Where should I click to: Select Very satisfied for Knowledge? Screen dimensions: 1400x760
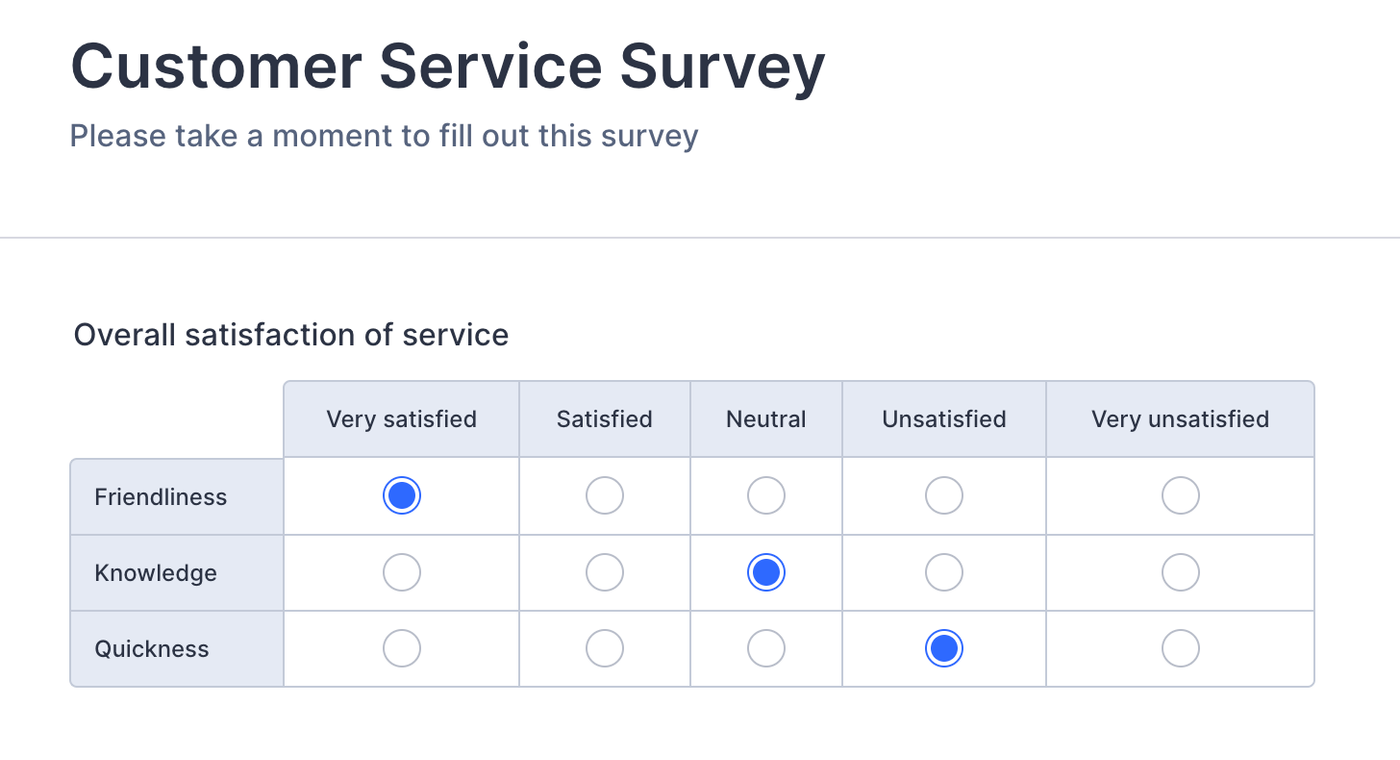[402, 573]
